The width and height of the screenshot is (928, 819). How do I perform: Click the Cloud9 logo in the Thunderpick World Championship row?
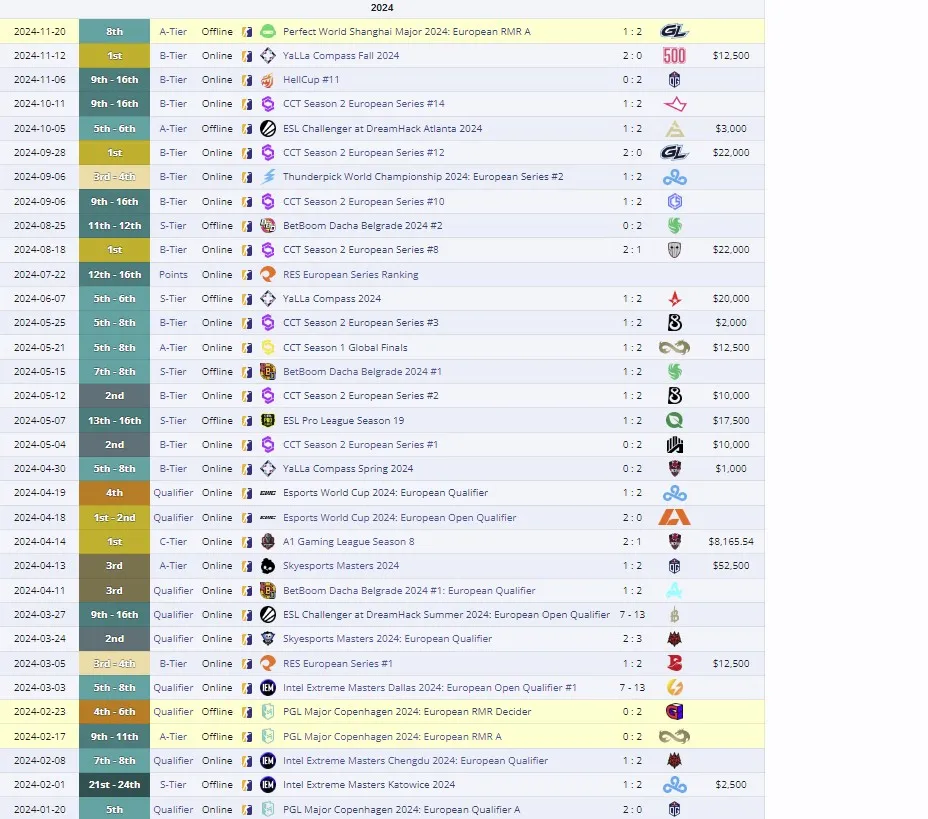(x=675, y=177)
